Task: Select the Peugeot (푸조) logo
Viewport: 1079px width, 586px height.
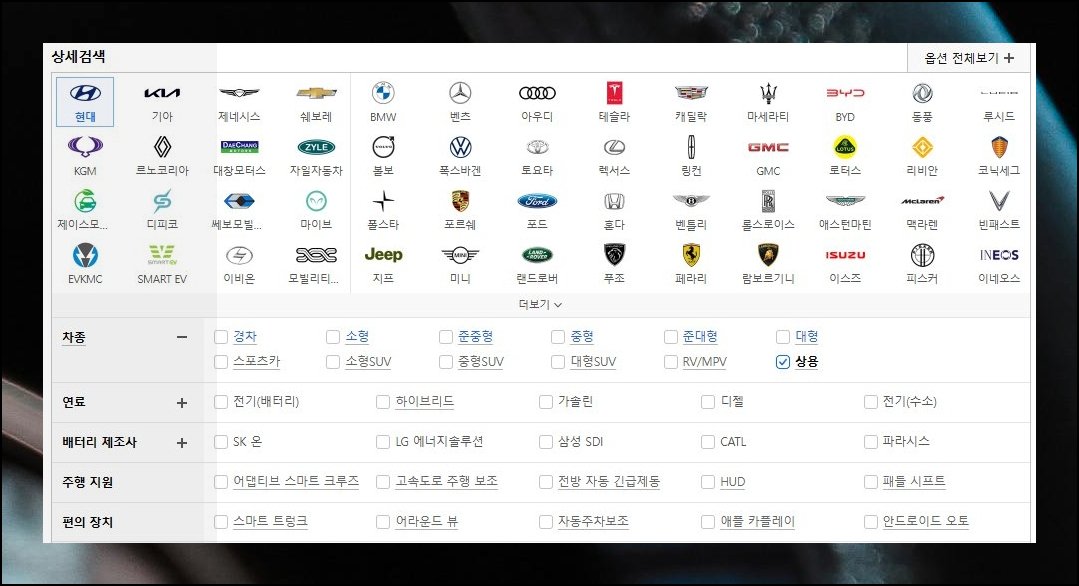Action: 615,254
